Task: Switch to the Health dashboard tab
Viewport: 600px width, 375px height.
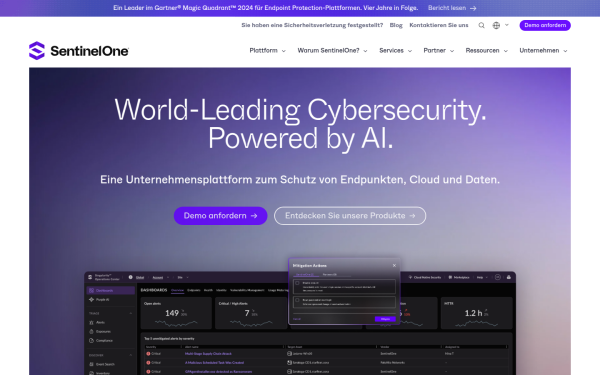Action: click(x=208, y=290)
